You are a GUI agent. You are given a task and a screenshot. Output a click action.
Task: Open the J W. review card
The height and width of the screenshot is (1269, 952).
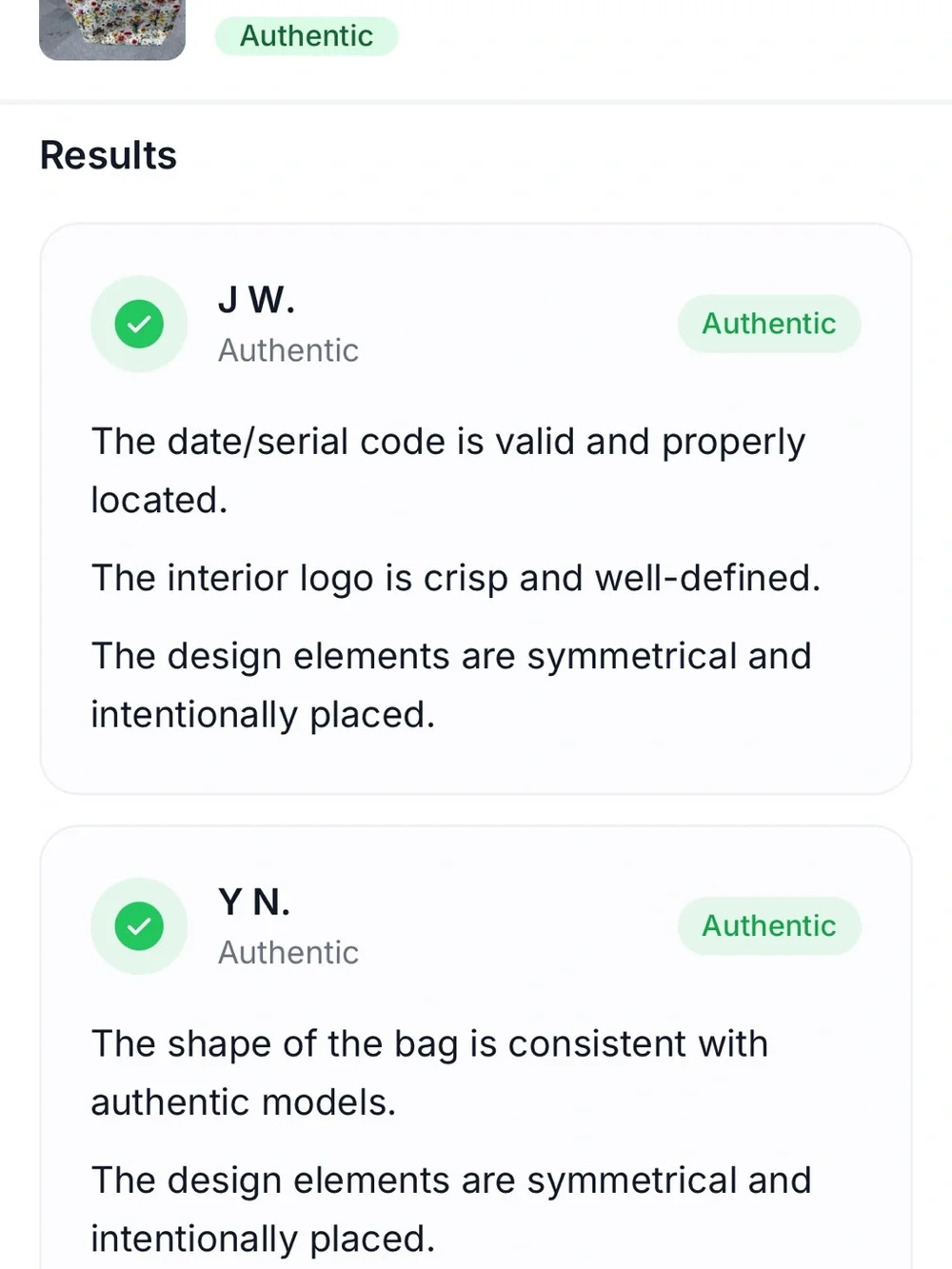click(476, 508)
